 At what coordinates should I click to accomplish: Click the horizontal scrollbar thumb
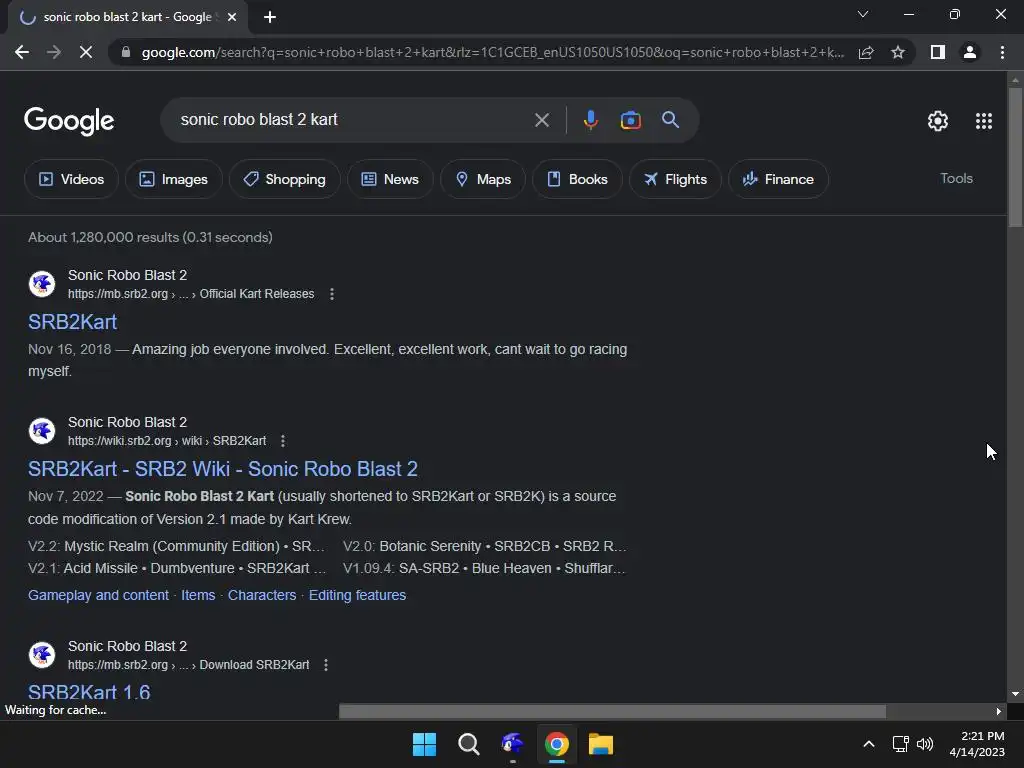point(613,711)
